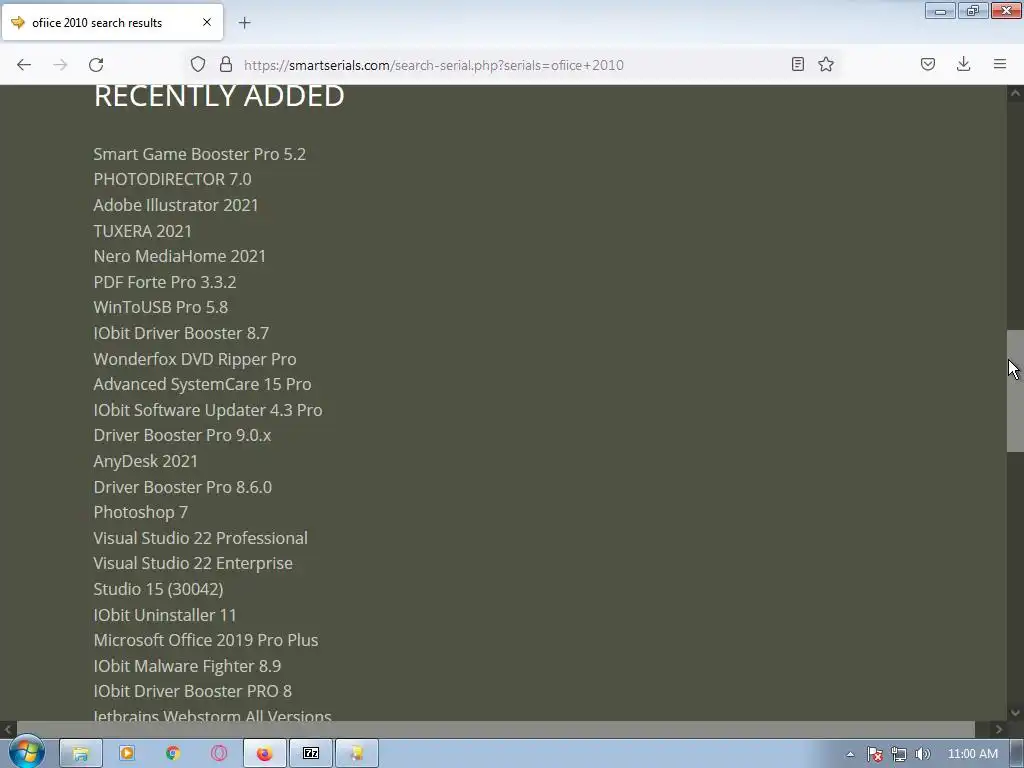This screenshot has height=768, width=1024.
Task: Open Adobe Illustrator 2021 link
Action: (176, 205)
